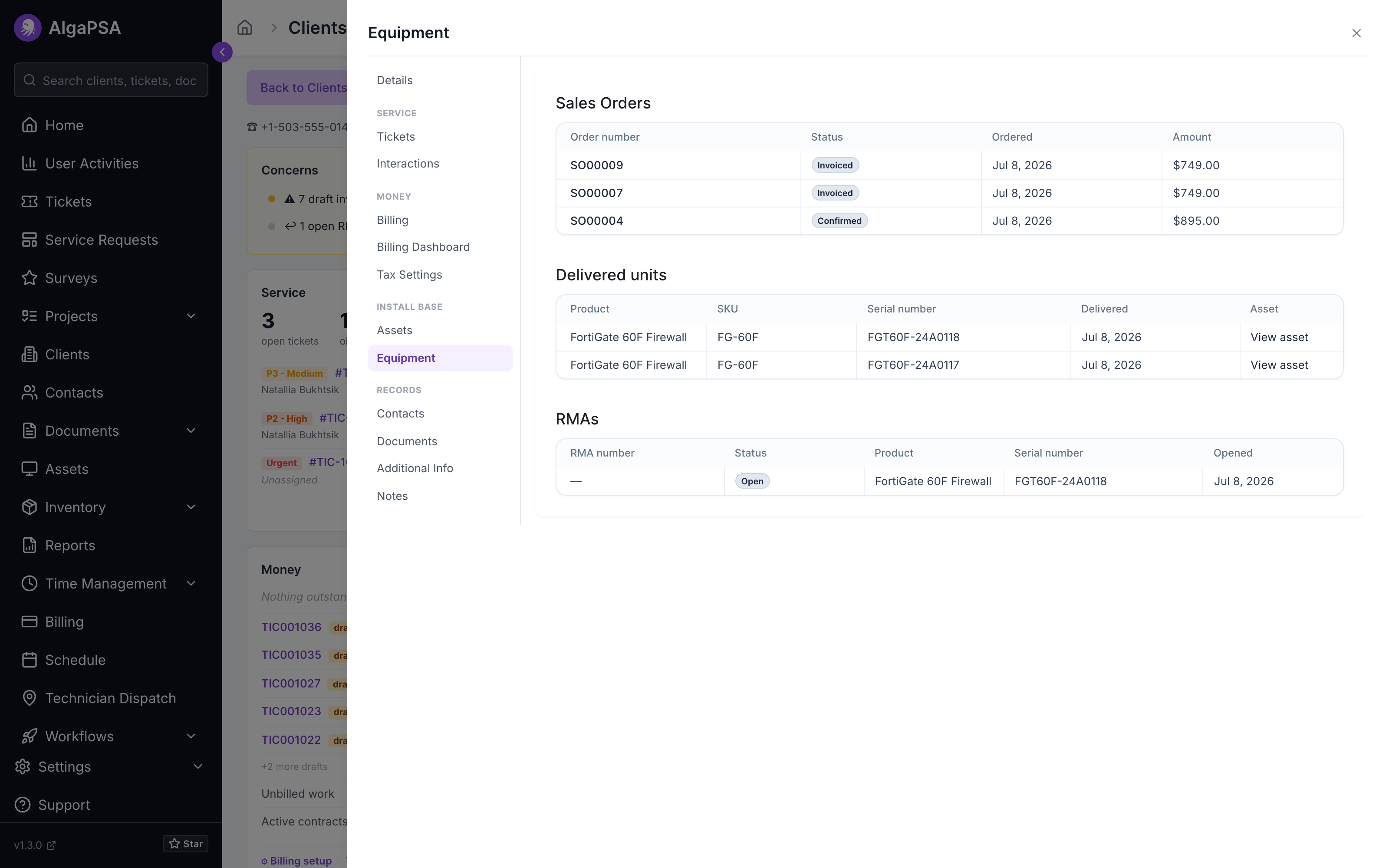This screenshot has width=1389, height=868.
Task: Click the Home icon in the sidebar
Action: click(29, 125)
